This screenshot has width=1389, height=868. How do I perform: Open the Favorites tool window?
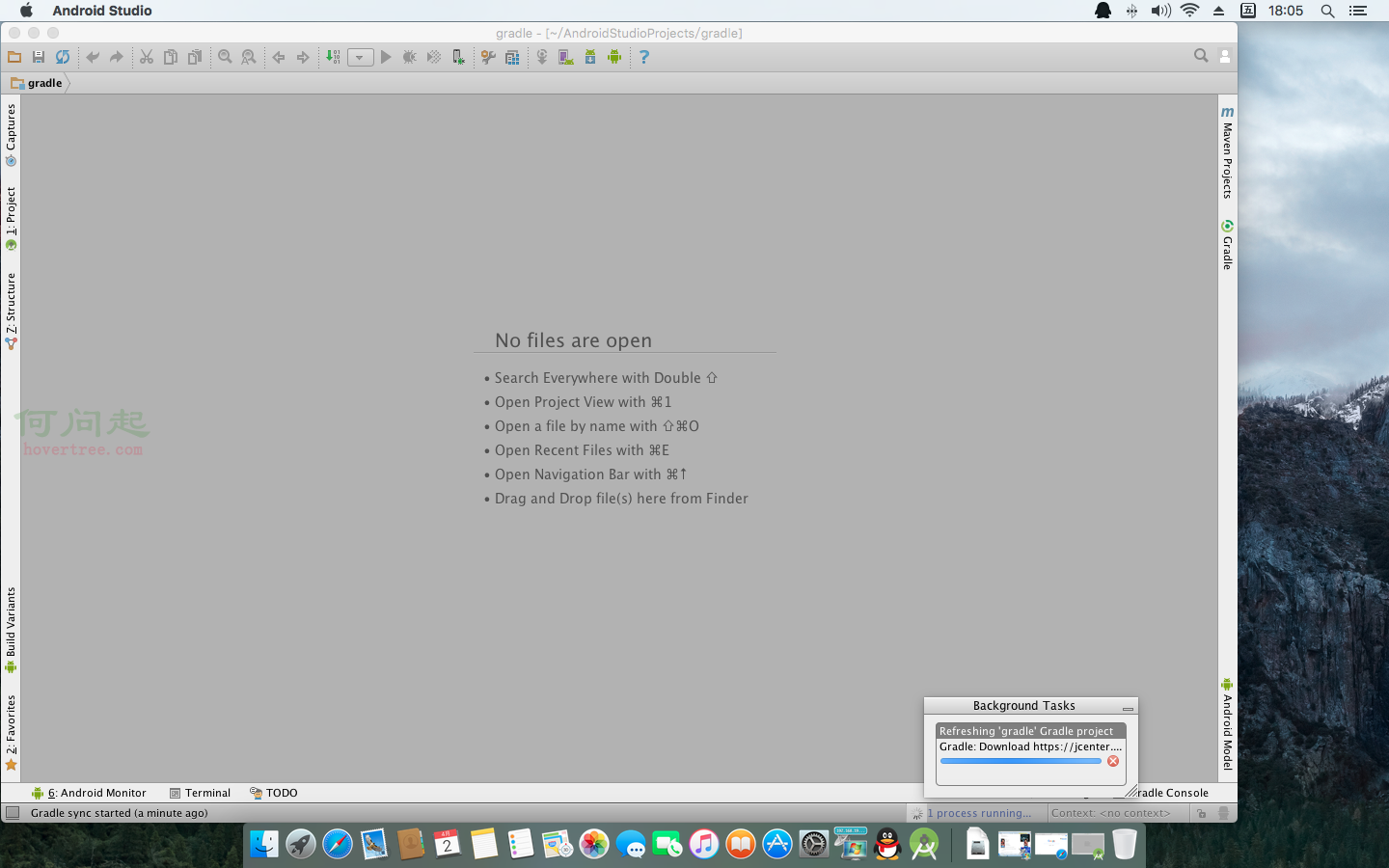11,733
